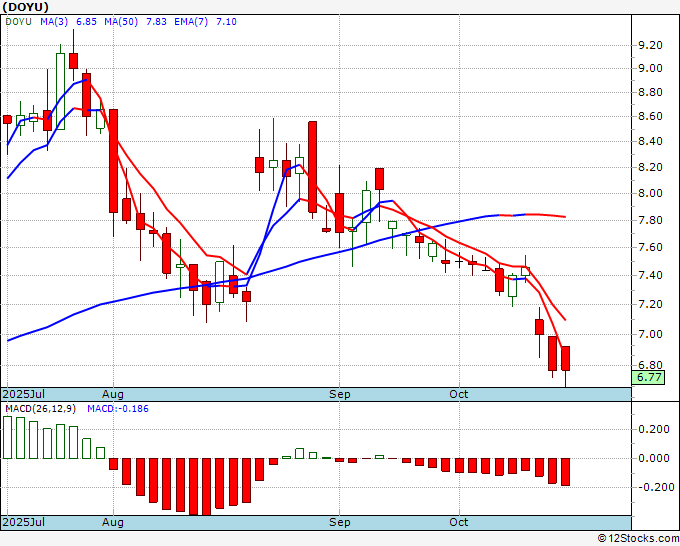Click the first green MACD histogram bar
Screen dimensions: 680x546
click(x=7, y=438)
